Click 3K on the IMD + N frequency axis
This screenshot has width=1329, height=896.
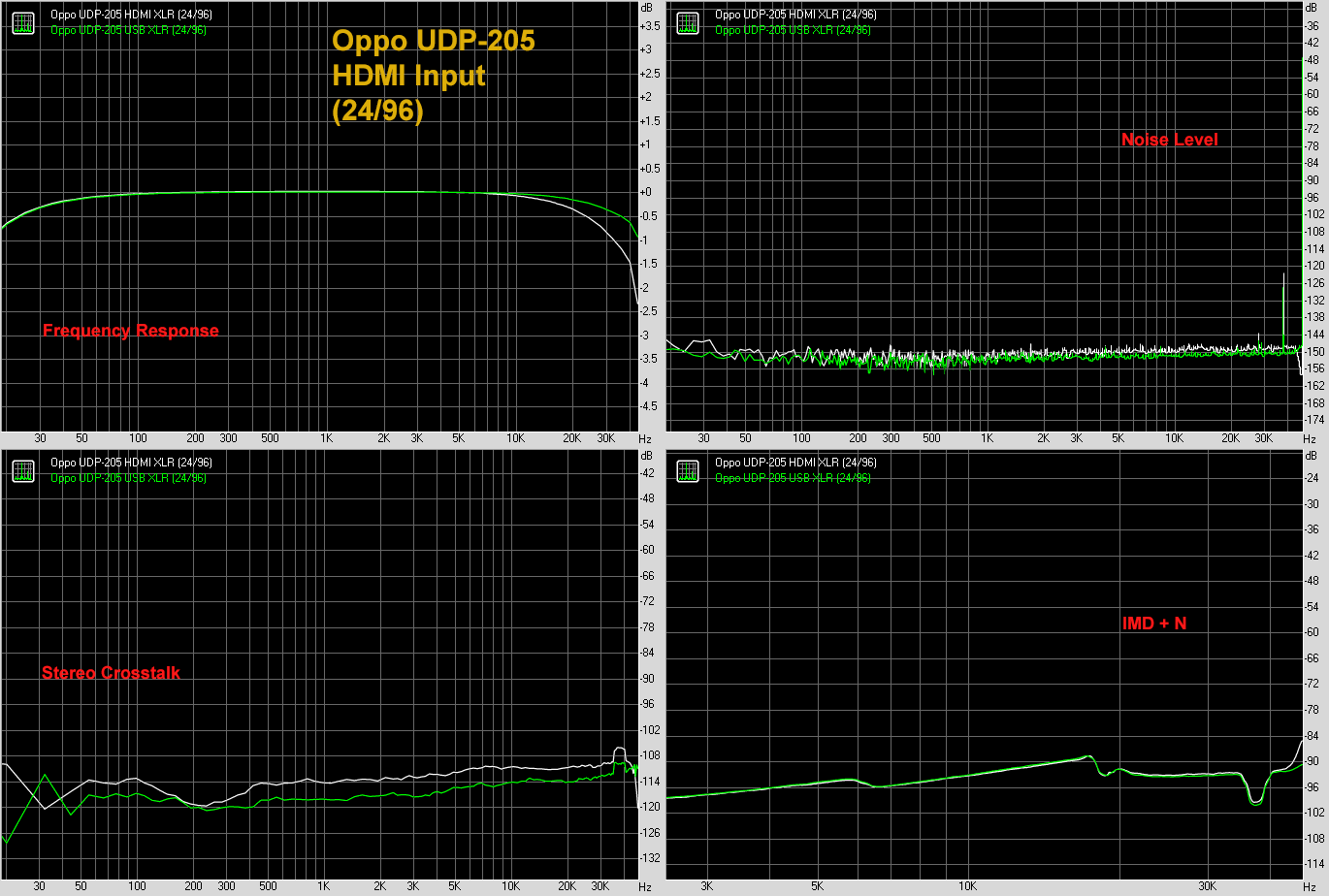[708, 886]
